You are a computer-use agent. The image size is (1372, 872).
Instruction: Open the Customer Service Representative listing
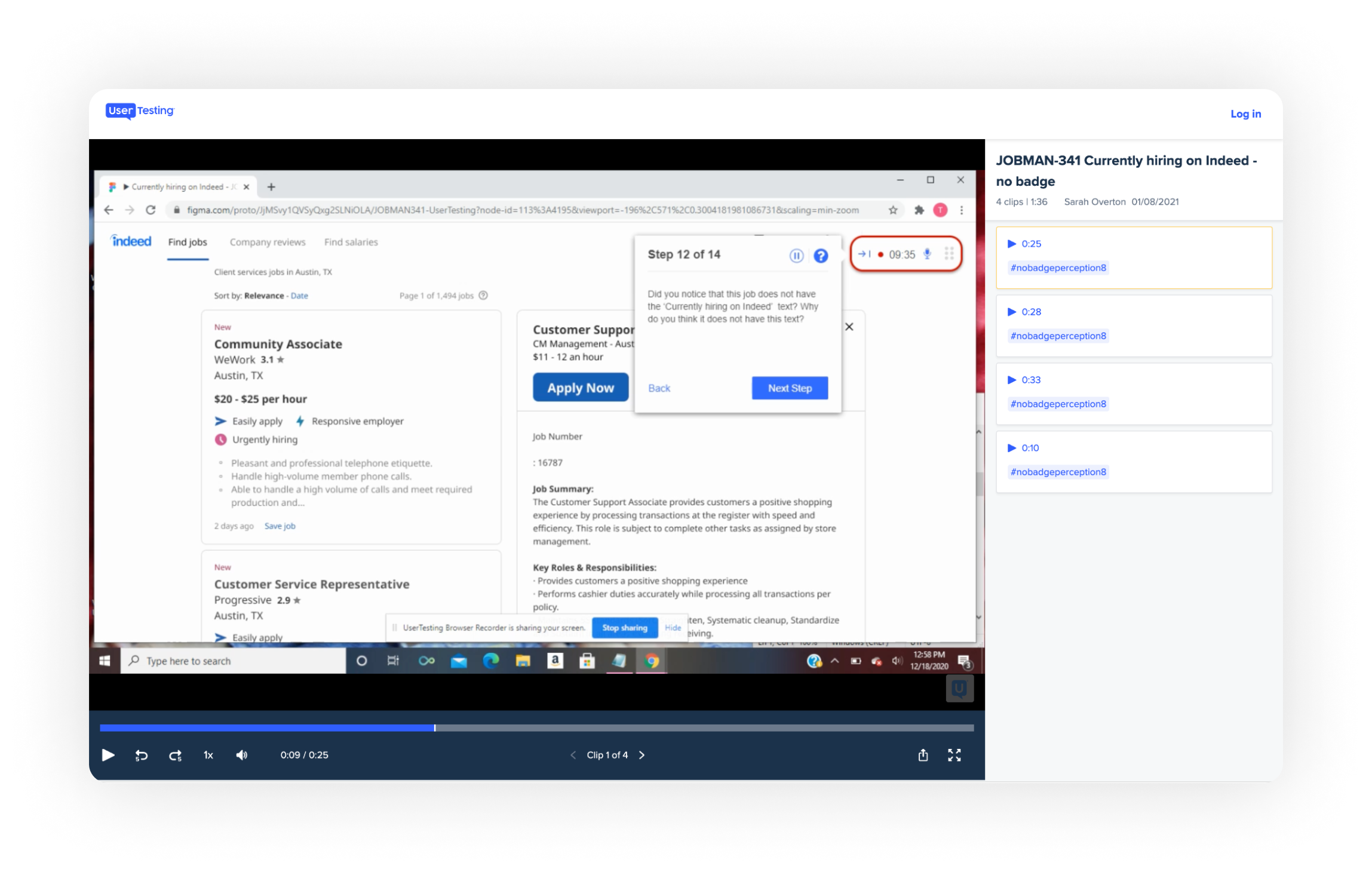(x=312, y=584)
